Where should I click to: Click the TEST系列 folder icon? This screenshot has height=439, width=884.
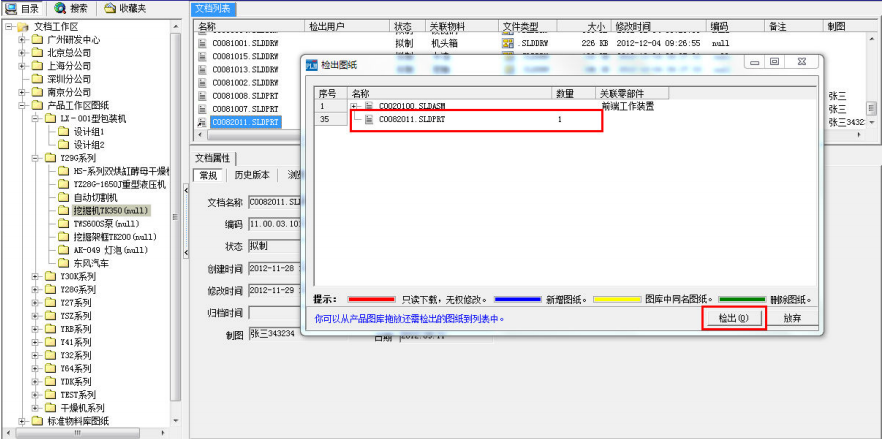click(x=50, y=394)
